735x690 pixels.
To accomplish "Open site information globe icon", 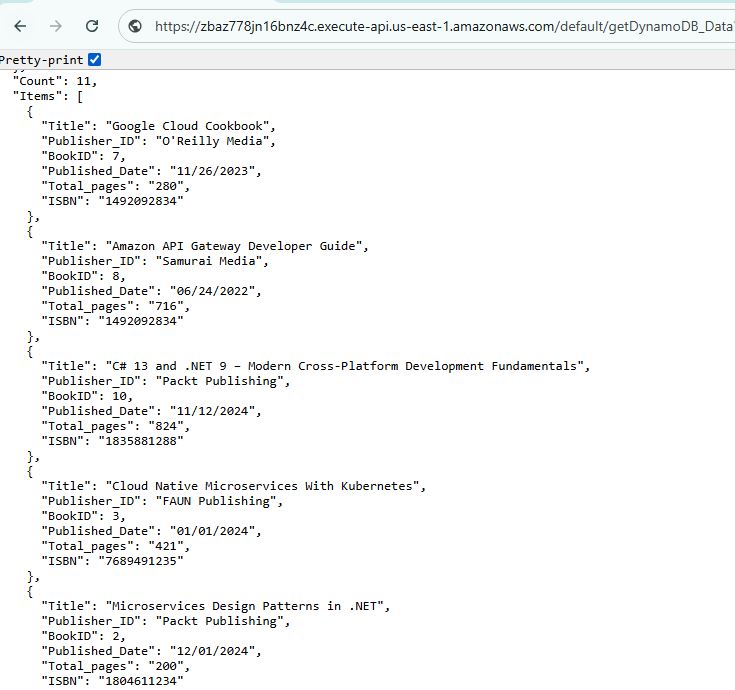I will click(135, 26).
